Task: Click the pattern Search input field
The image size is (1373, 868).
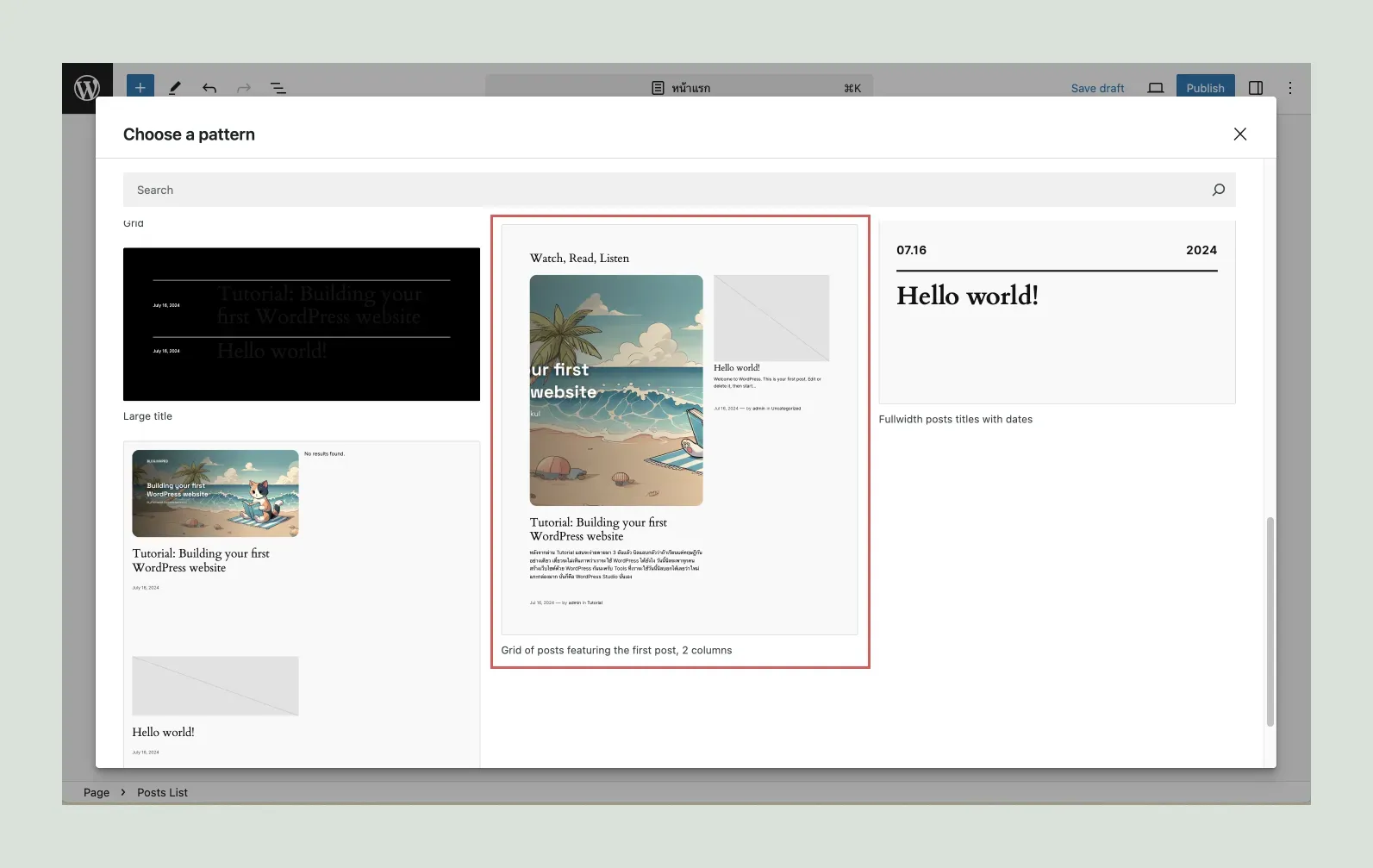Action: click(x=664, y=190)
